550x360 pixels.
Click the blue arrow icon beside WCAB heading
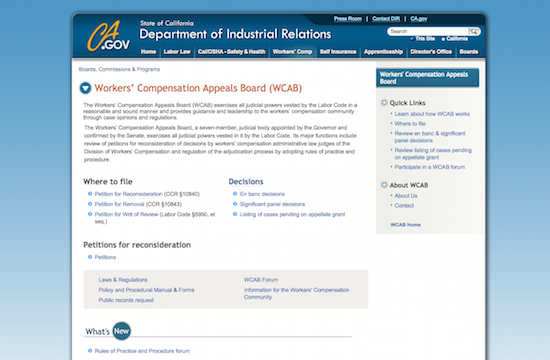click(x=85, y=88)
